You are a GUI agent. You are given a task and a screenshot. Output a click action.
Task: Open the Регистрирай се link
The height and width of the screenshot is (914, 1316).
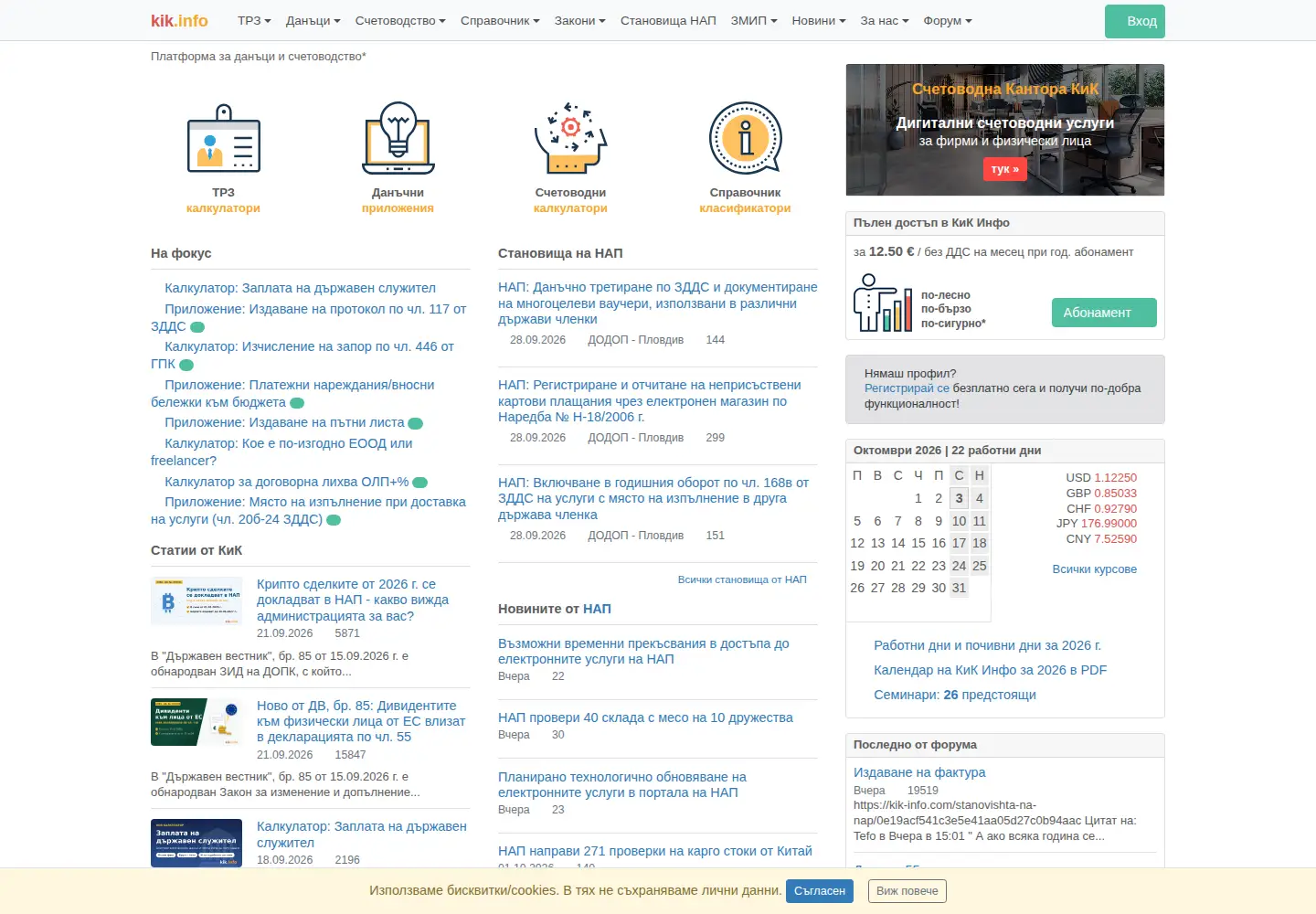[907, 388]
